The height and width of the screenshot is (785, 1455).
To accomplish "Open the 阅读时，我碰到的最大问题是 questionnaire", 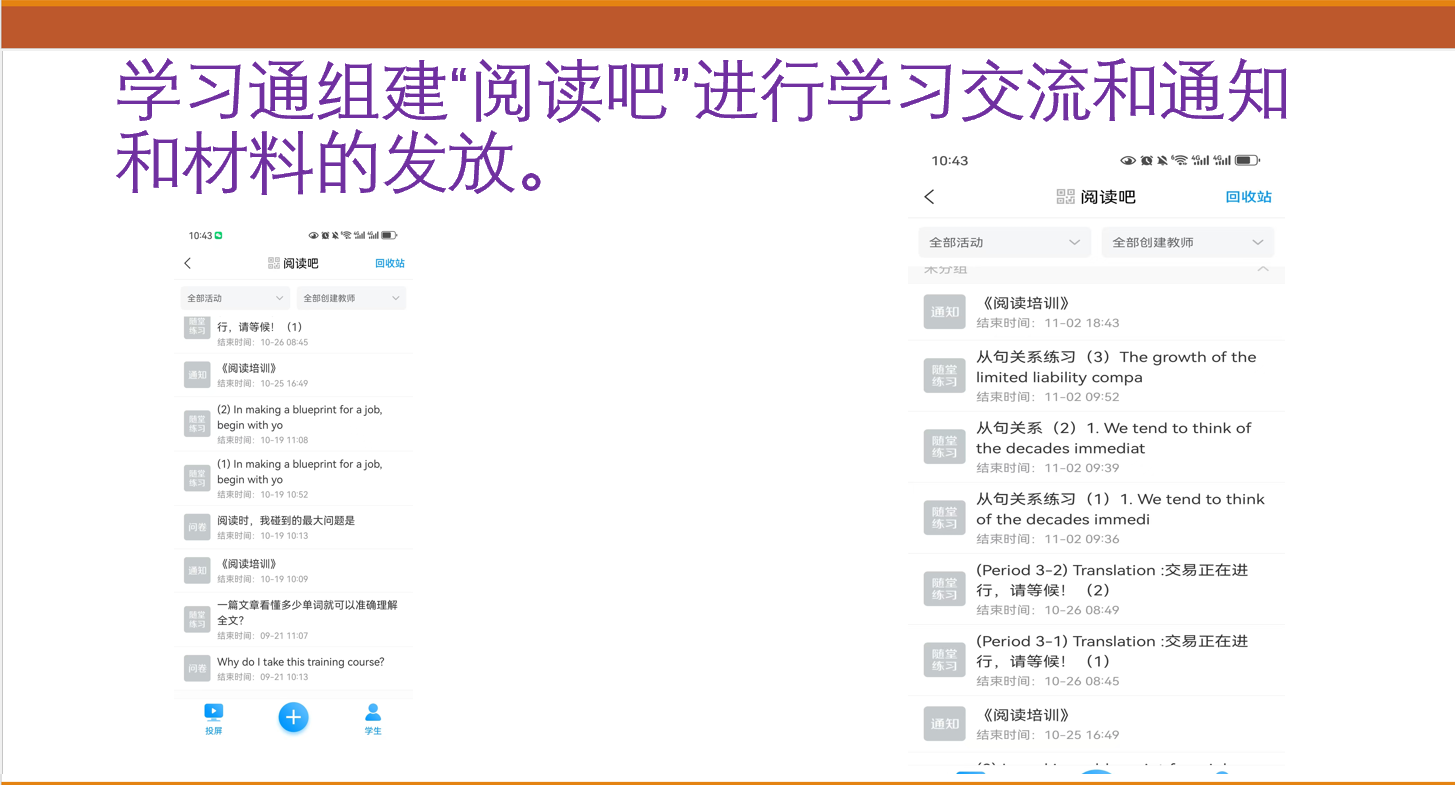I will point(286,521).
